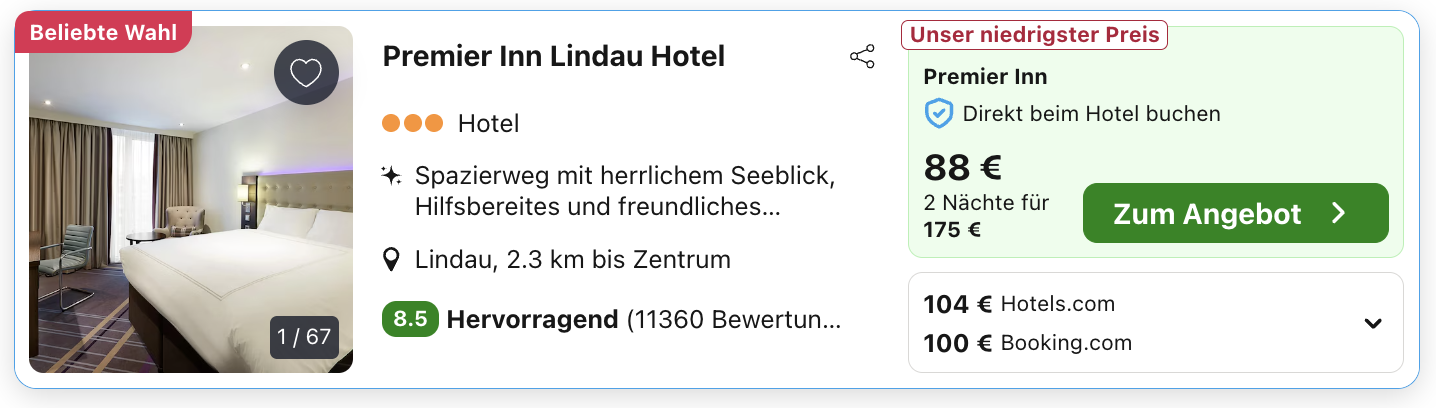Click the blue shield verification icon

point(938,114)
